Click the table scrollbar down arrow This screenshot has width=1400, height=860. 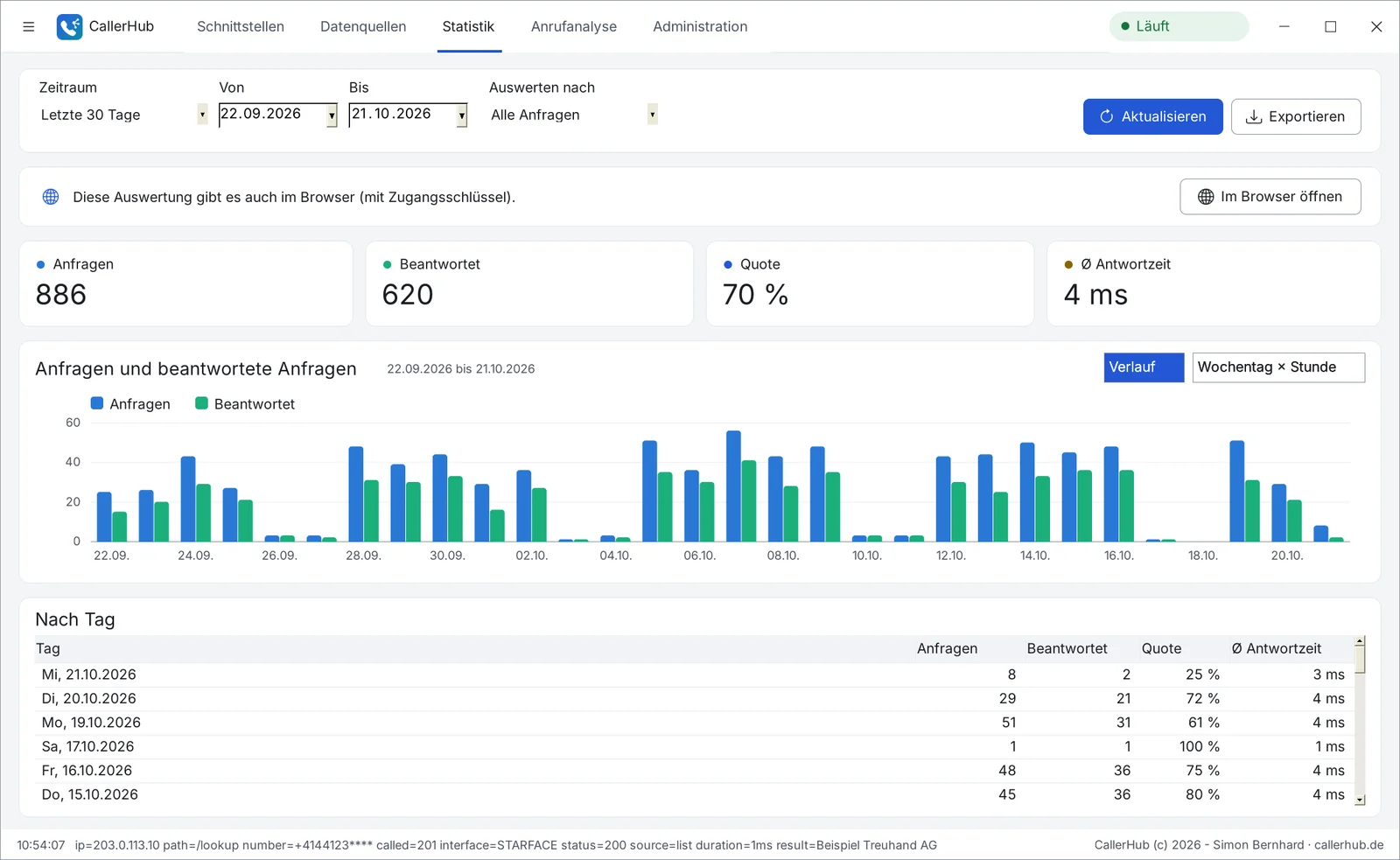(1360, 800)
